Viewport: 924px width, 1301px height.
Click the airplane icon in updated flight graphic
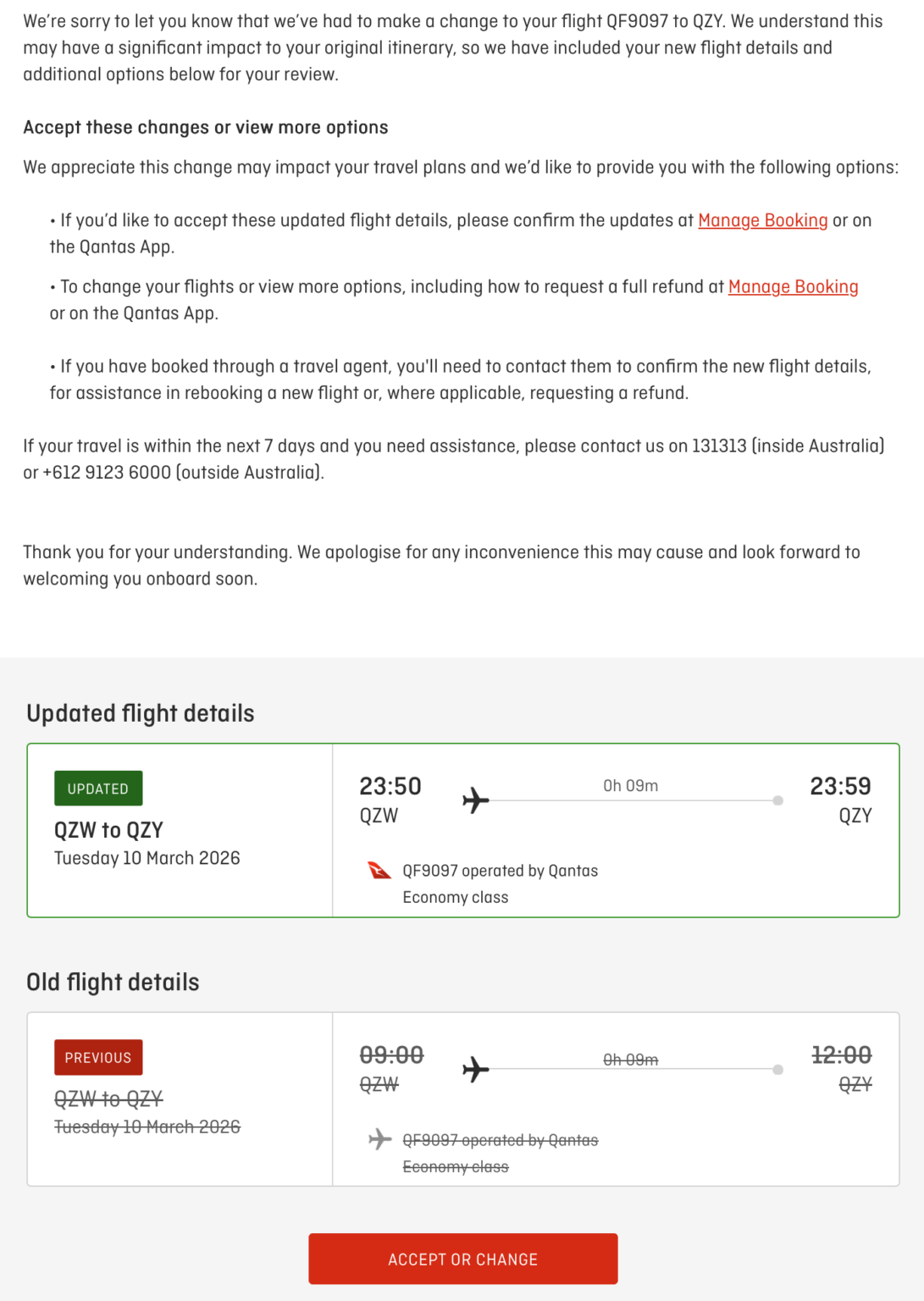pyautogui.click(x=477, y=798)
